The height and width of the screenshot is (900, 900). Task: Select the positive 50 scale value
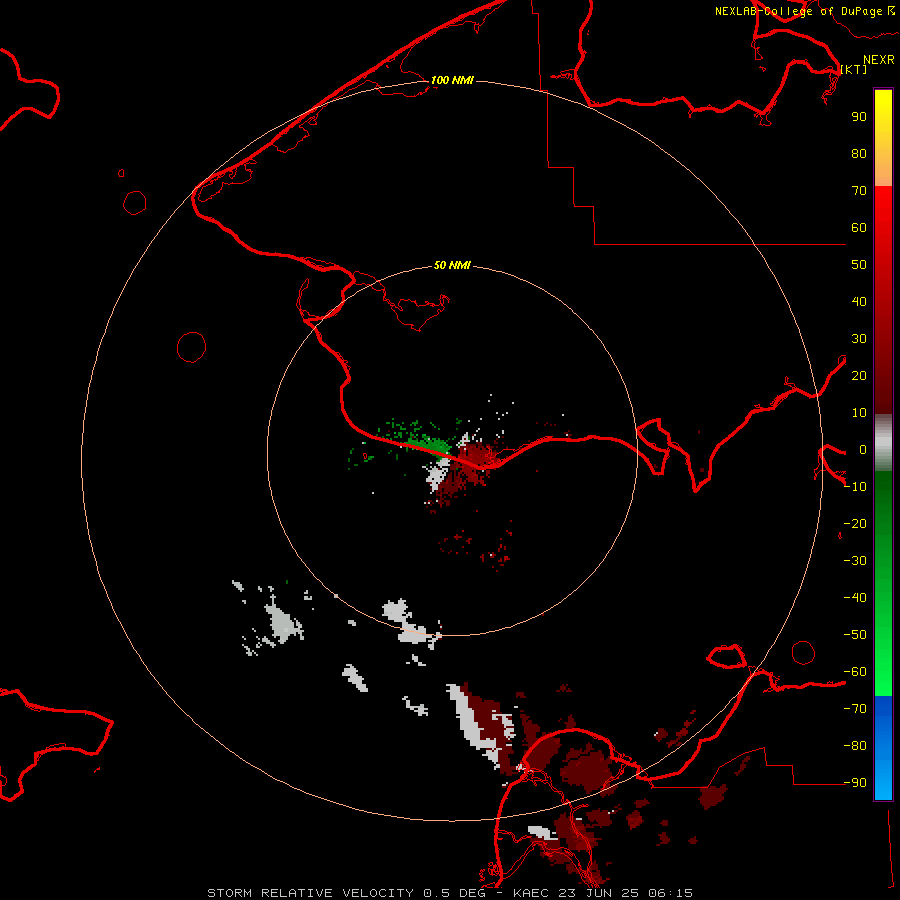point(859,265)
